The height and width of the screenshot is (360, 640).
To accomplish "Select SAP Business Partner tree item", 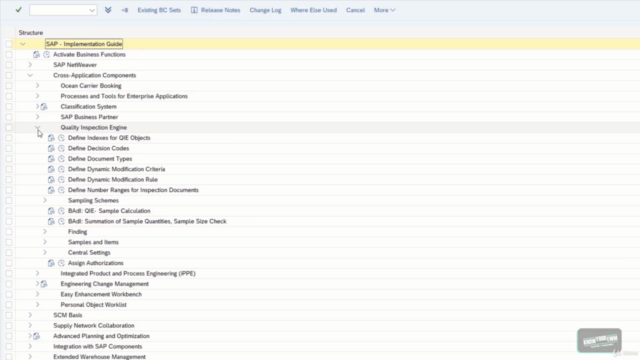I will pyautogui.click(x=89, y=117).
